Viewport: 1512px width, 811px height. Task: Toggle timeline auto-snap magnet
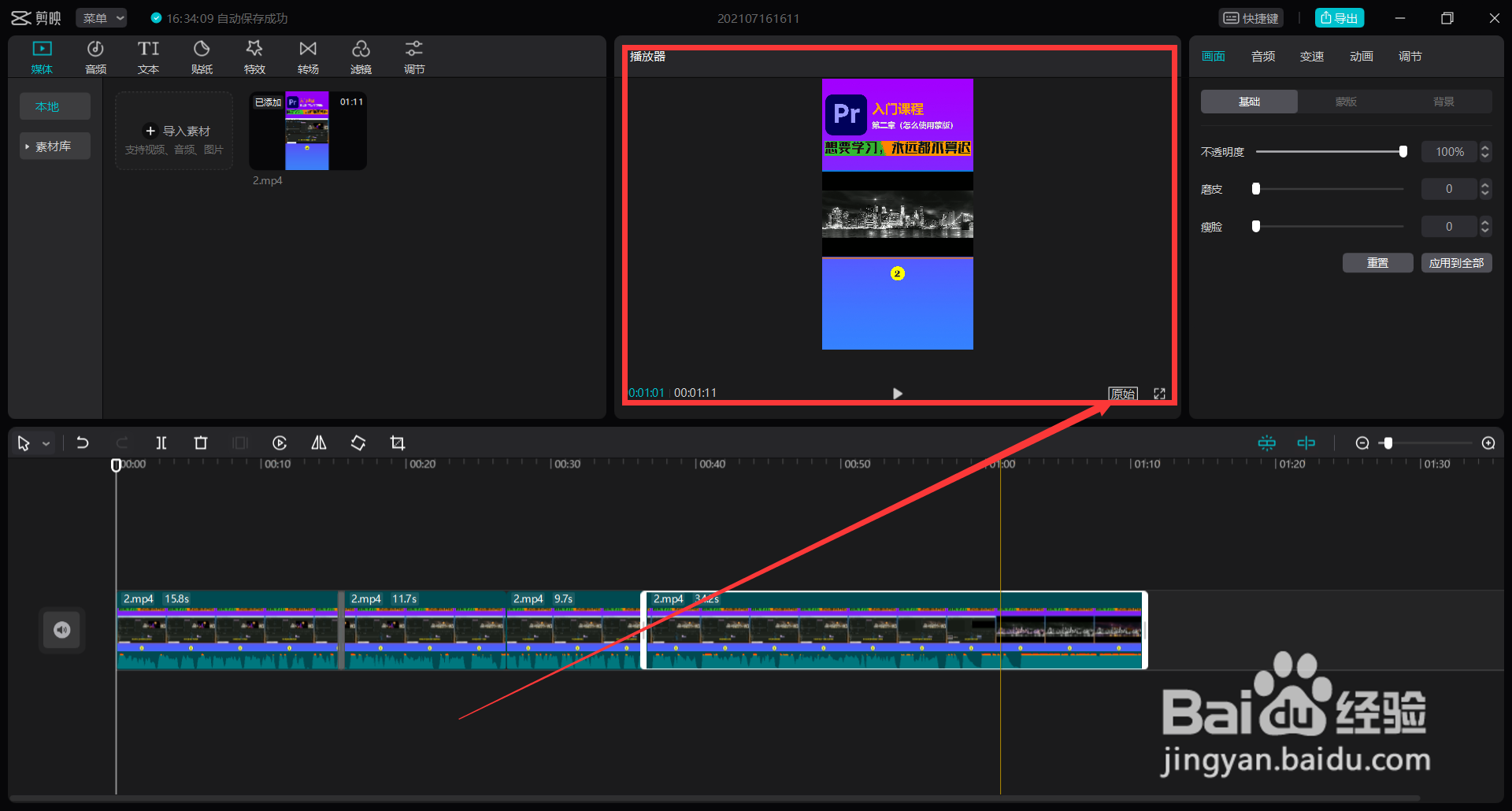coord(1267,443)
